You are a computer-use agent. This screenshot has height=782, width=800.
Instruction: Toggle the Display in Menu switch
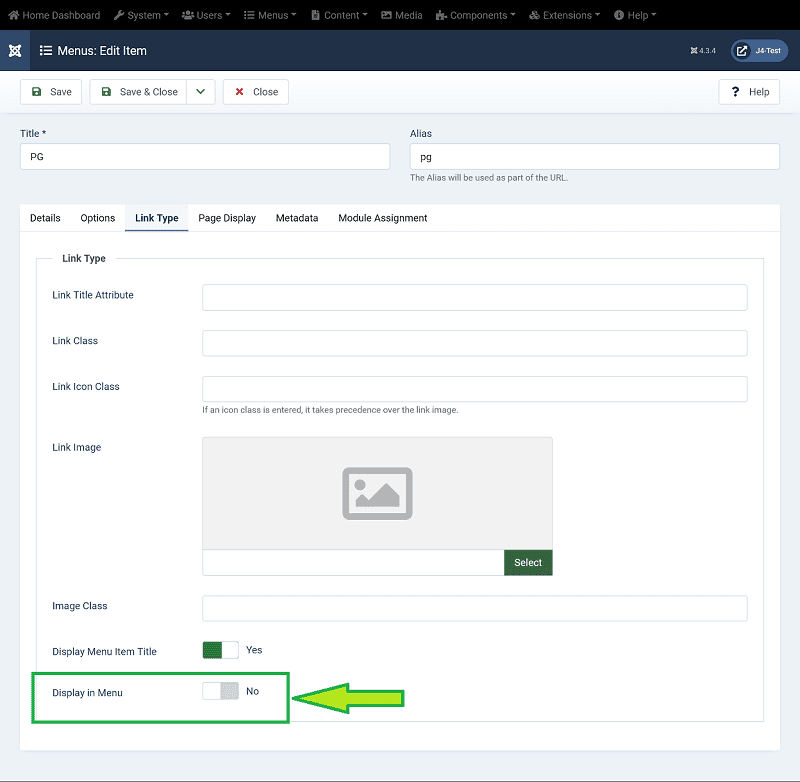pyautogui.click(x=220, y=691)
